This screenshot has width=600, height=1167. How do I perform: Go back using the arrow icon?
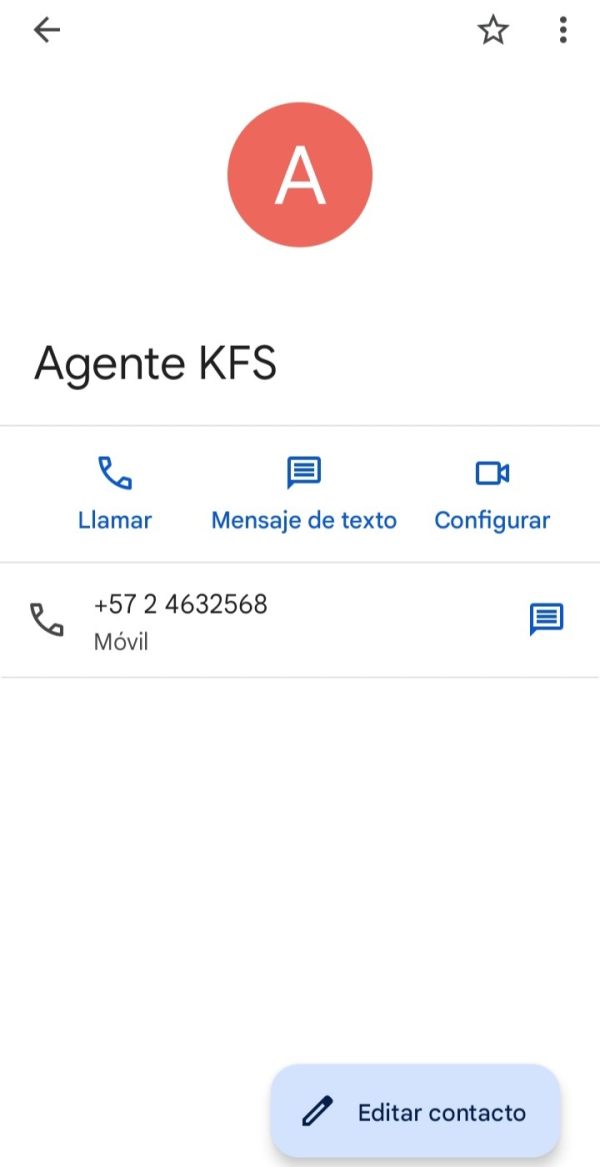pos(46,31)
